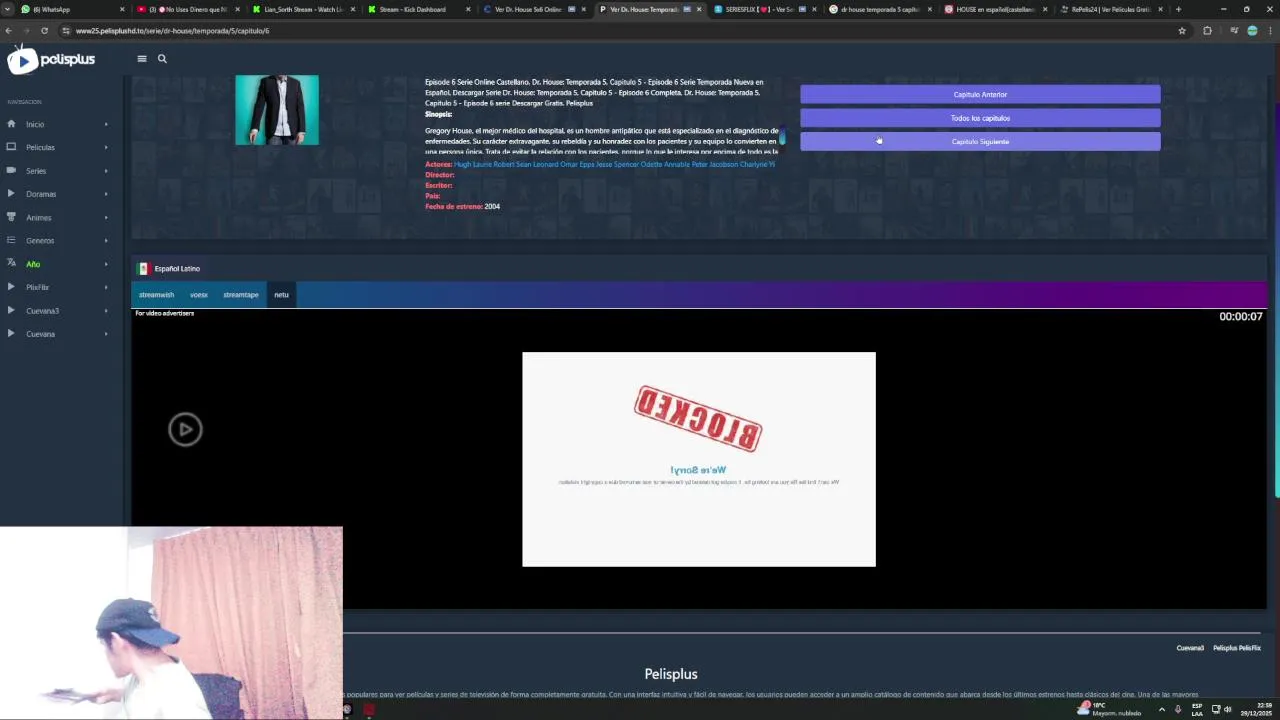Click Capítulo Anterior button
This screenshot has width=1280, height=720.
980,94
